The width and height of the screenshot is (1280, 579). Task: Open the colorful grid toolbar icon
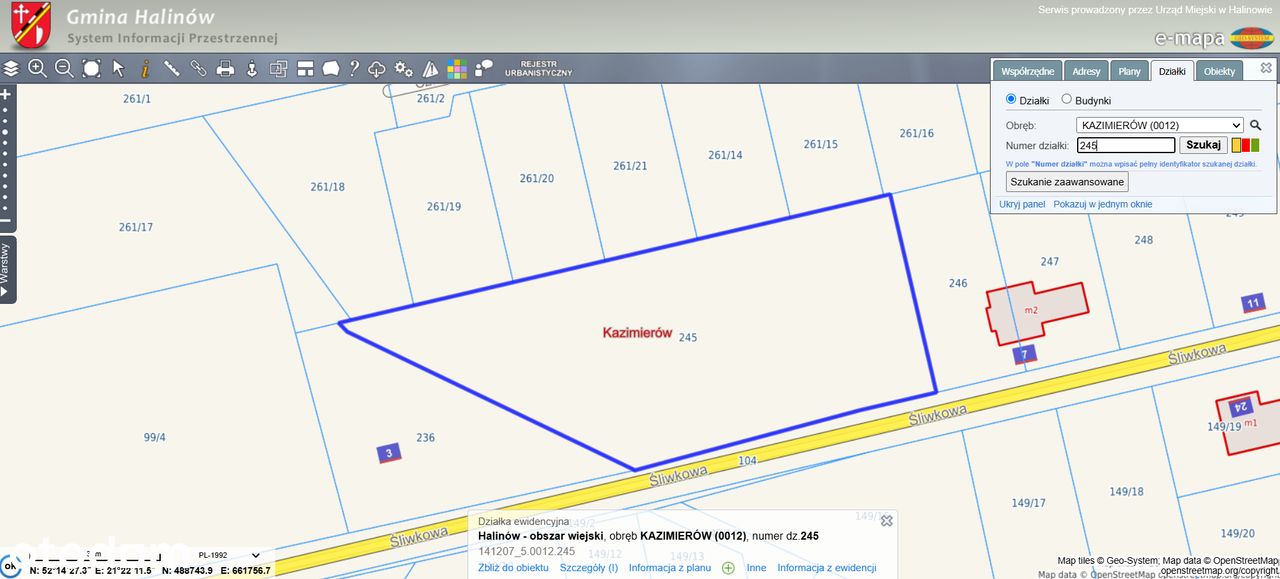457,69
